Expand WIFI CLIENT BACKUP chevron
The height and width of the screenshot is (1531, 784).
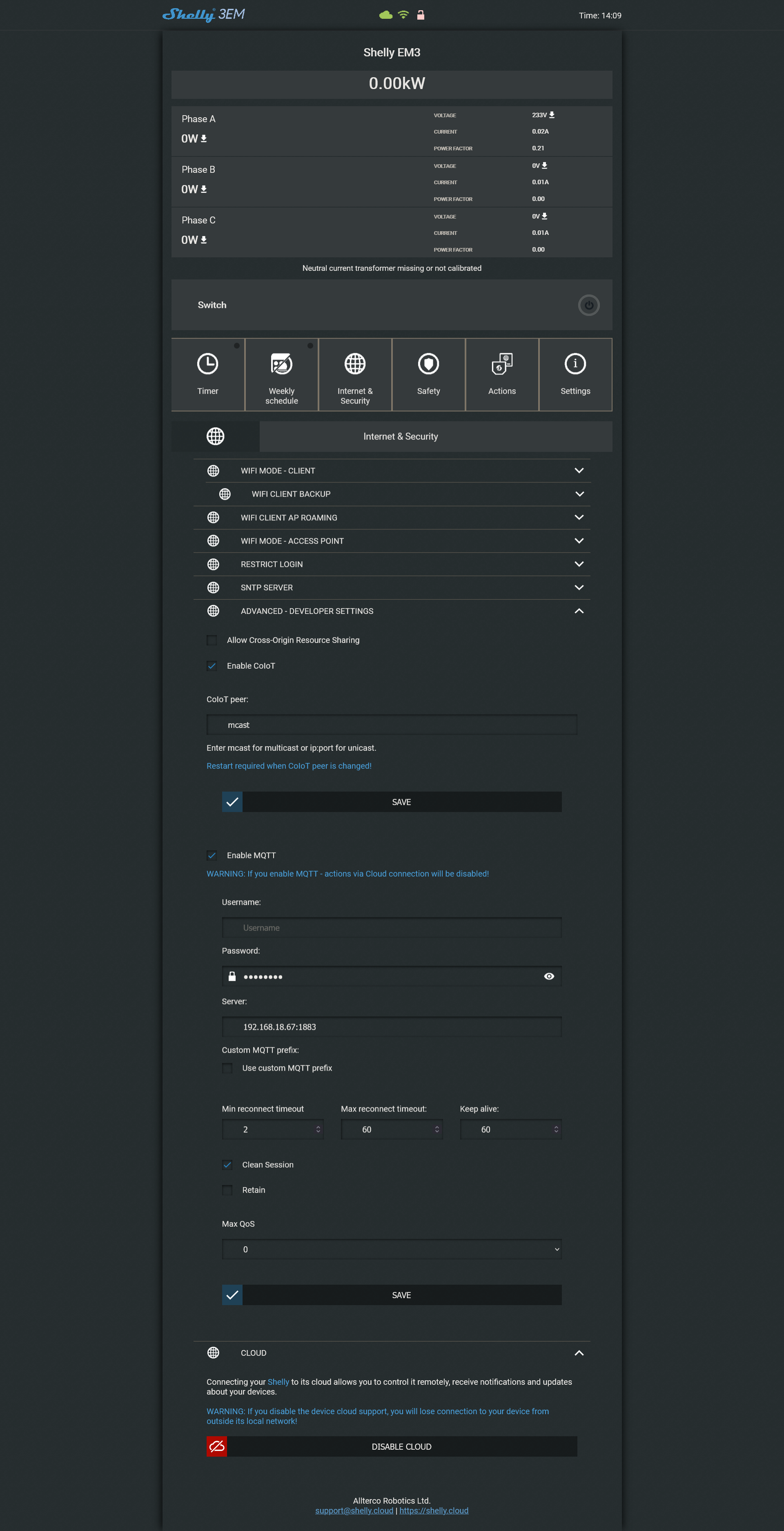580,494
